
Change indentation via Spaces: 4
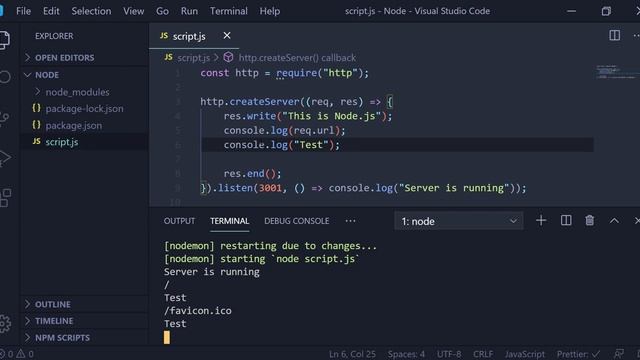[406, 354]
